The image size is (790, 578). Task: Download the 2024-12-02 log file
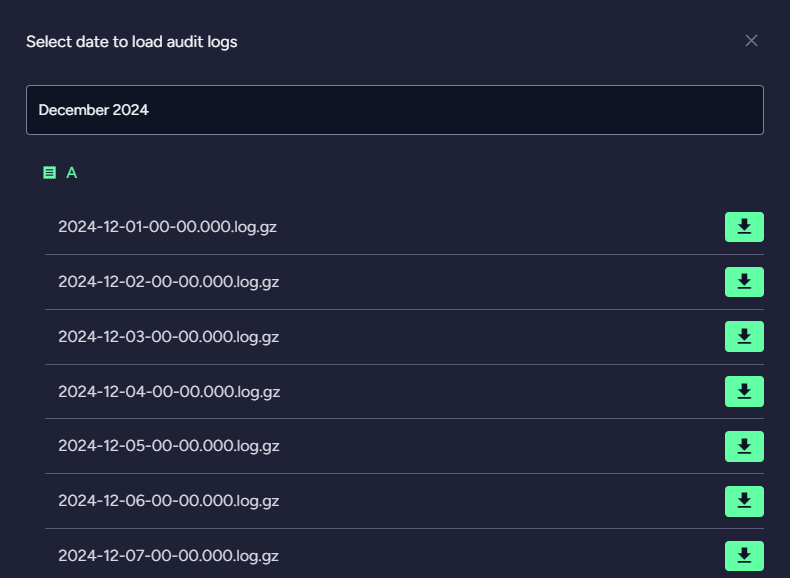[x=744, y=282]
